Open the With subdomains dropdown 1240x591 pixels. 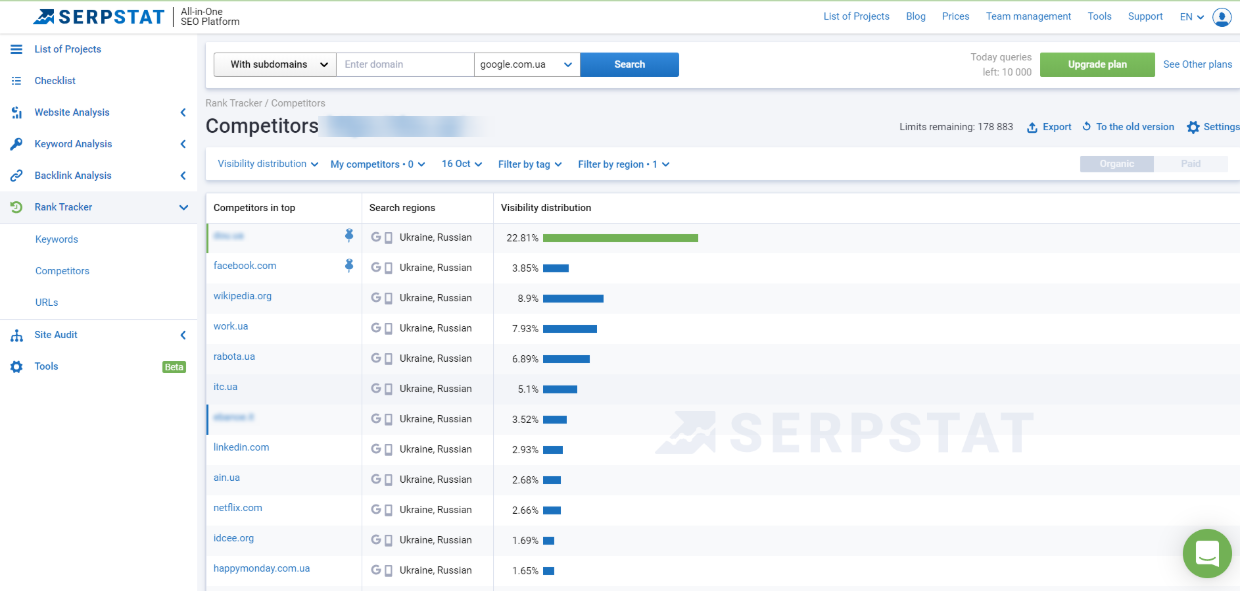pyautogui.click(x=275, y=65)
